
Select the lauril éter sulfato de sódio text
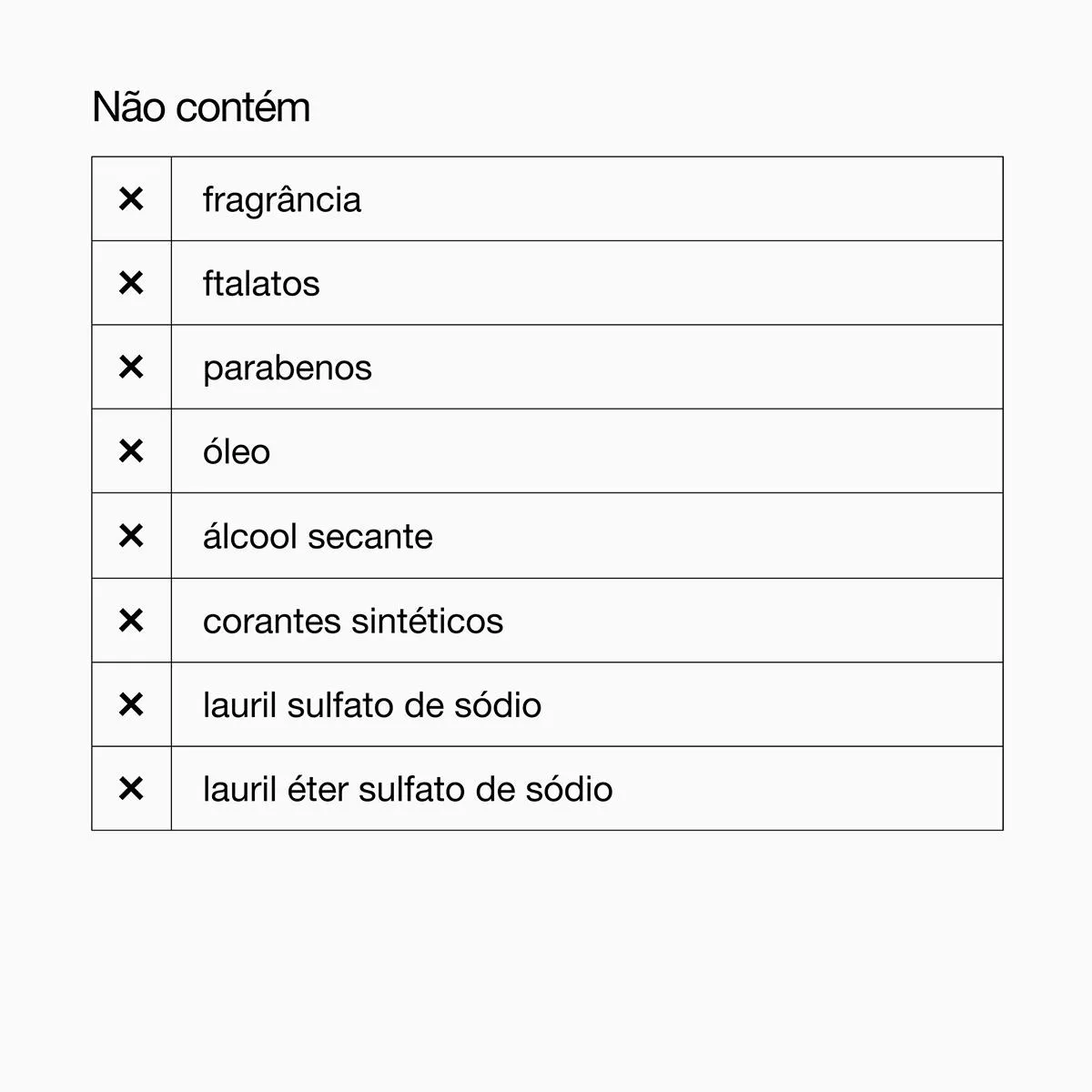[x=408, y=789]
